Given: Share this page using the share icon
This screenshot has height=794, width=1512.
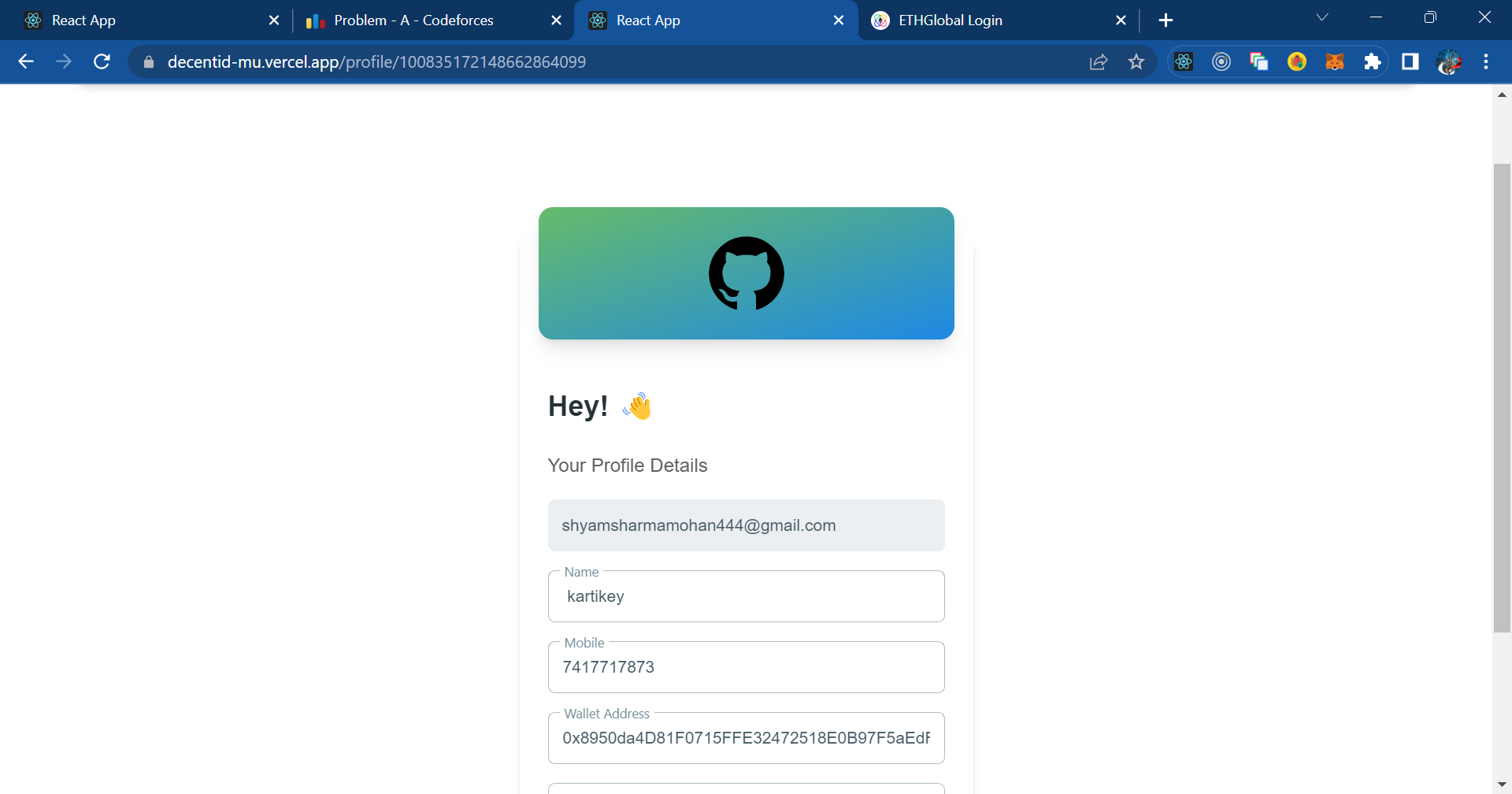Looking at the screenshot, I should tap(1099, 61).
